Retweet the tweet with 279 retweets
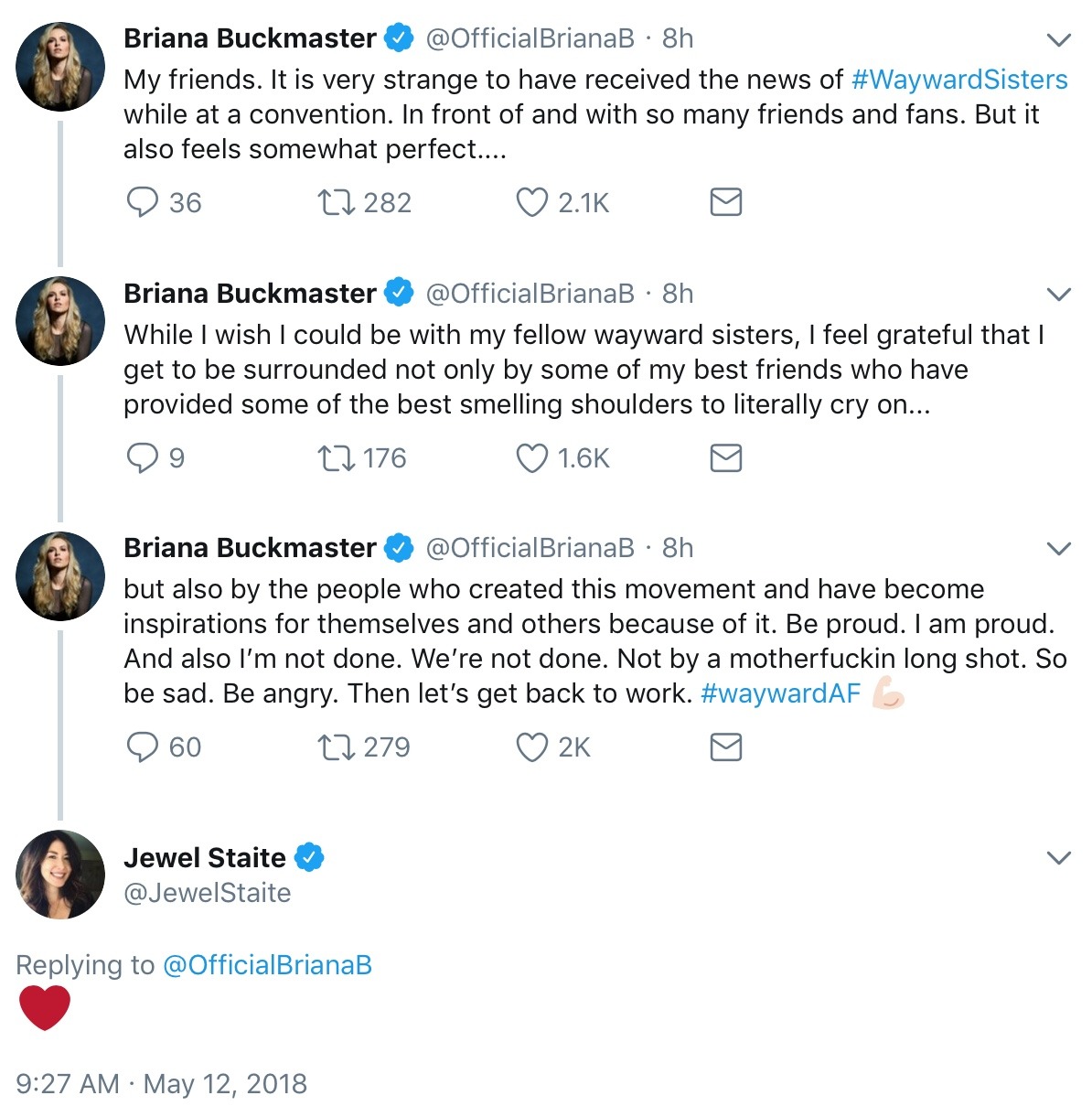The image size is (1092, 1117). pos(336,747)
